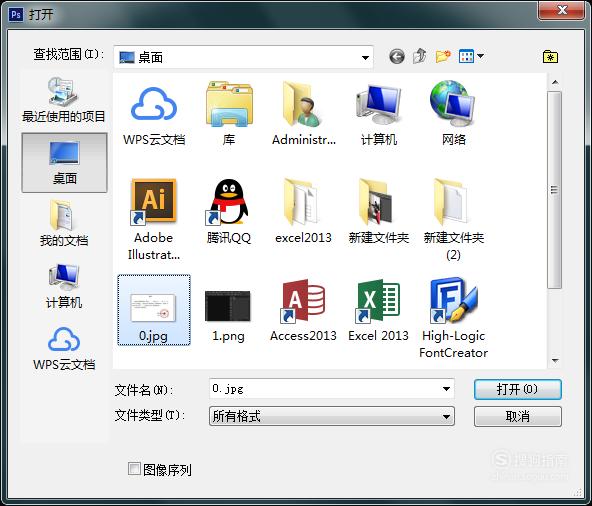Create a new folder with the toolbar icon
Image resolution: width=592 pixels, height=506 pixels.
click(443, 56)
